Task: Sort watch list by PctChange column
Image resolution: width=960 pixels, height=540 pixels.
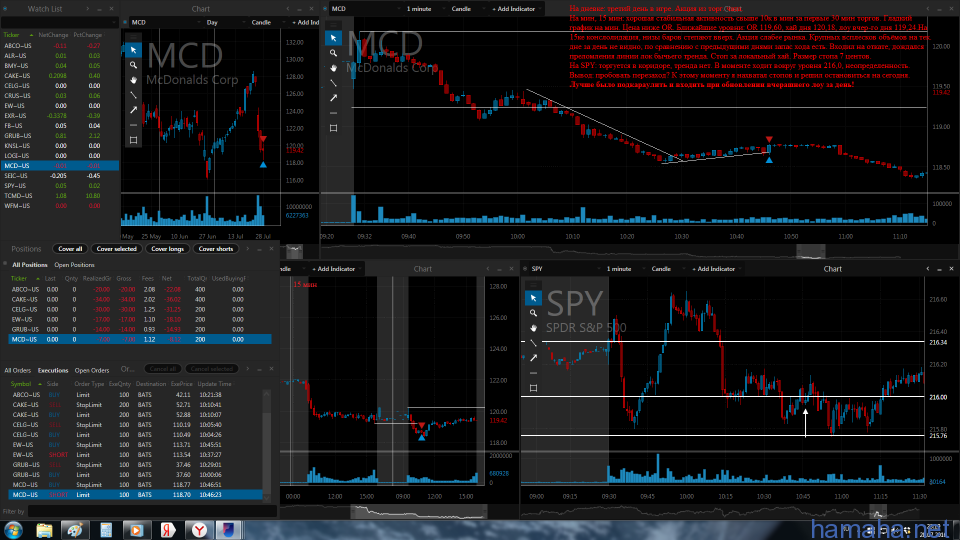Action: click(88, 35)
